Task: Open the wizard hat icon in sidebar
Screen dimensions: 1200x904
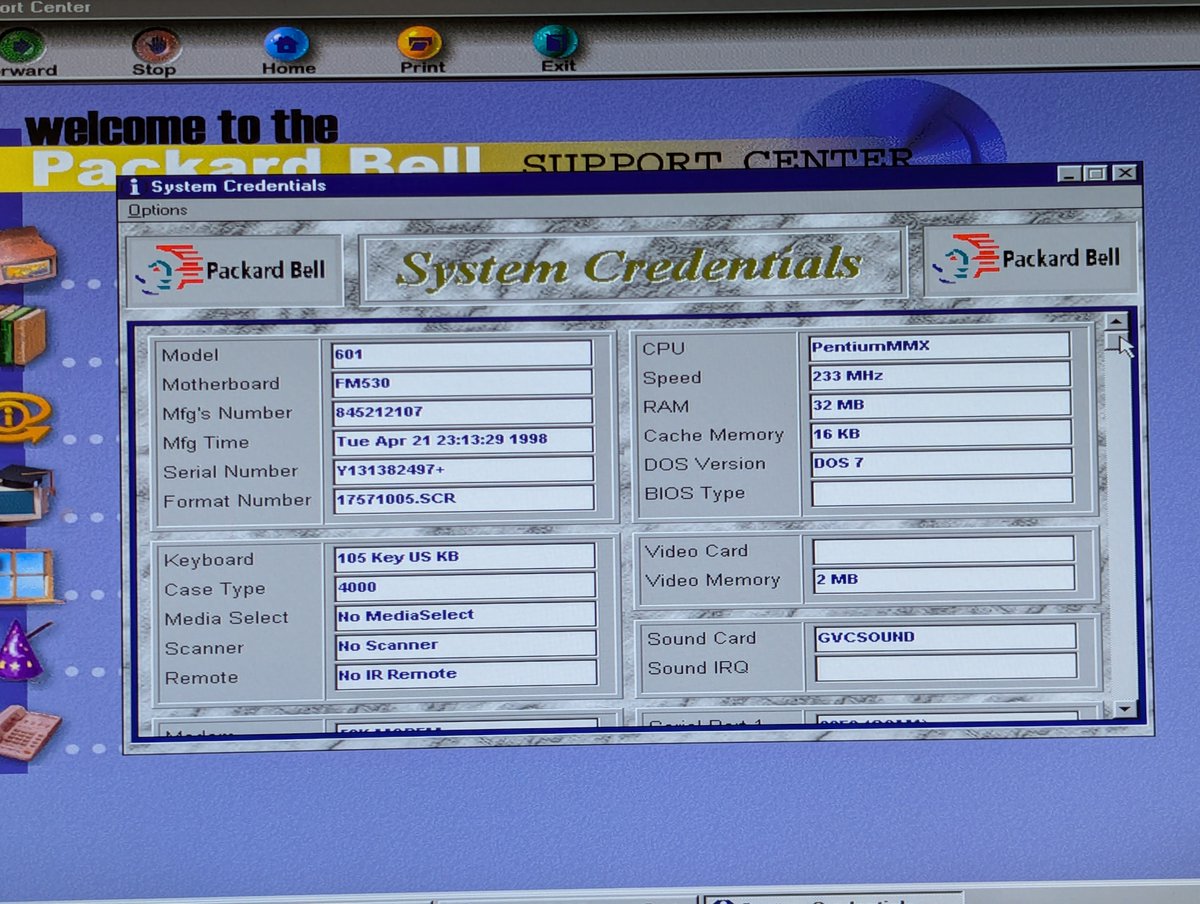Action: click(22, 650)
